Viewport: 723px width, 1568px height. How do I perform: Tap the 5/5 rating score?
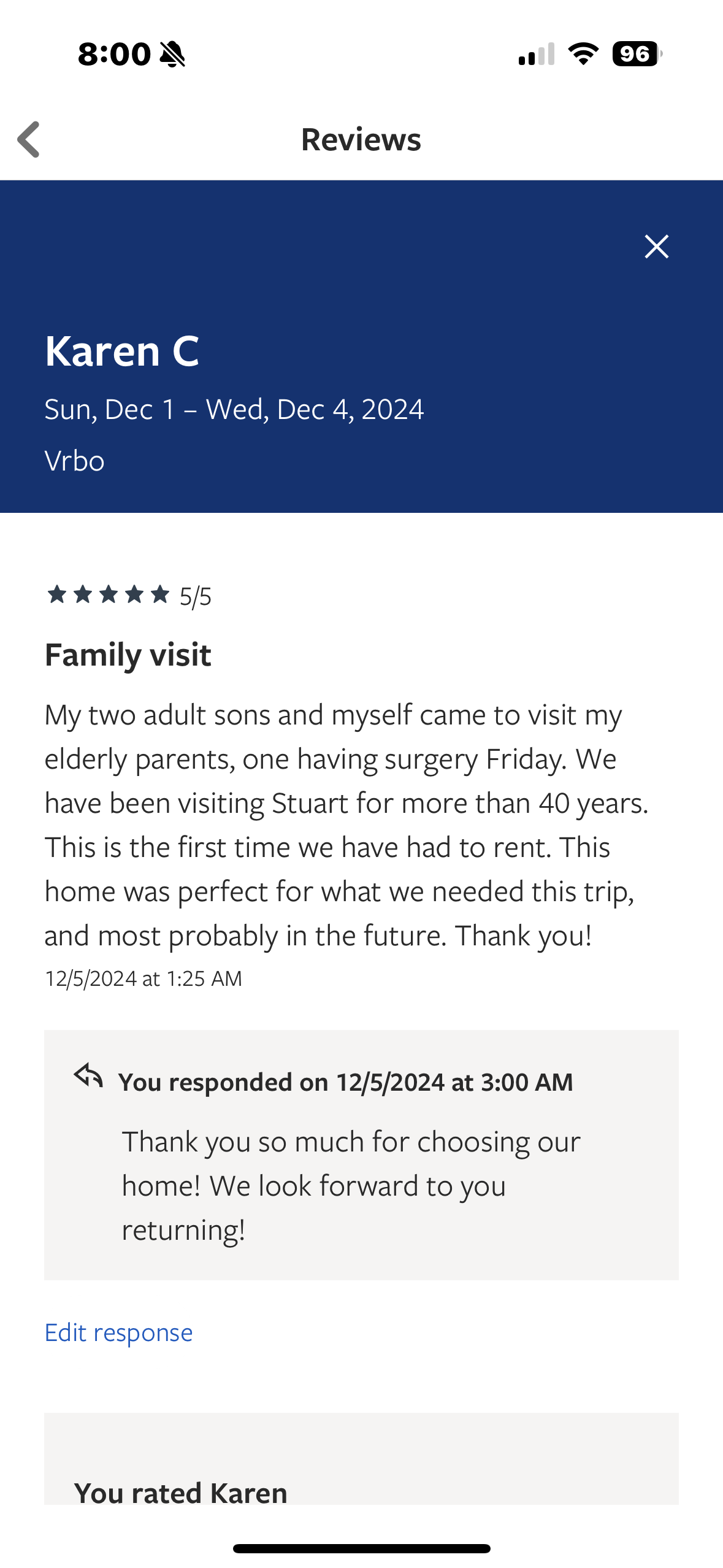(196, 596)
